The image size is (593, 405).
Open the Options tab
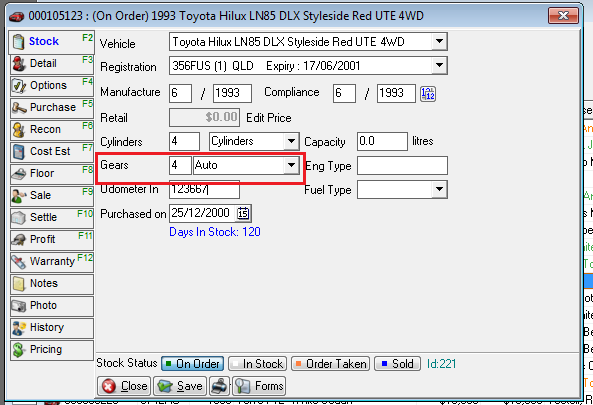[51, 86]
